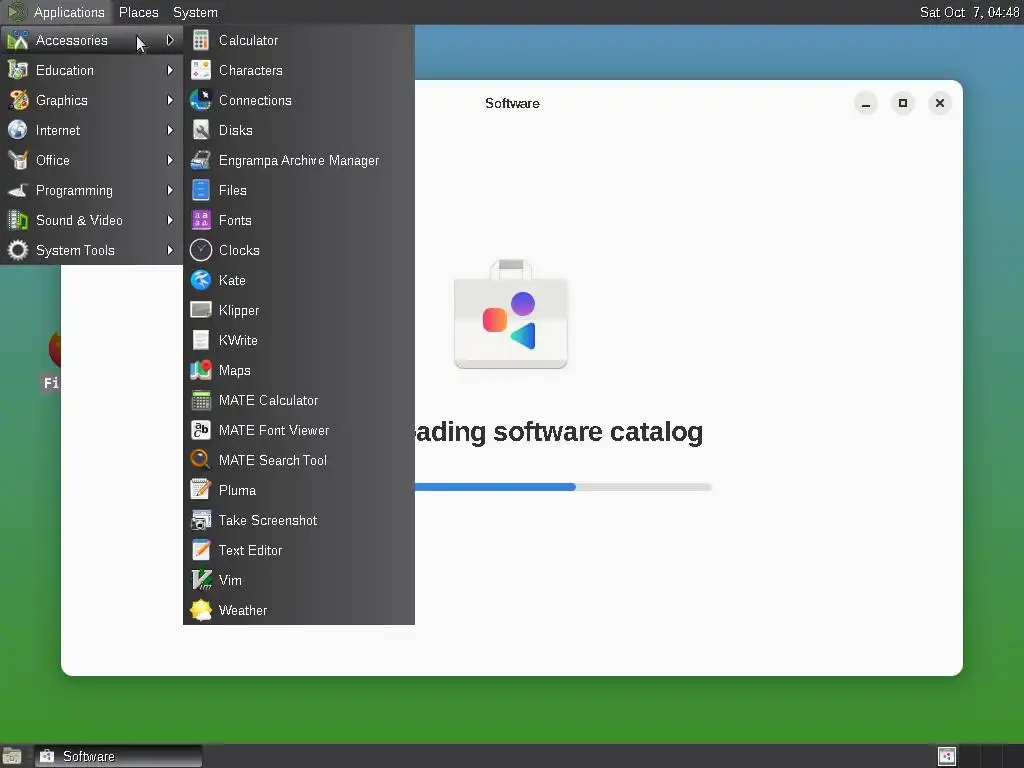Click the date and time clock
1024x768 pixels.
(969, 12)
